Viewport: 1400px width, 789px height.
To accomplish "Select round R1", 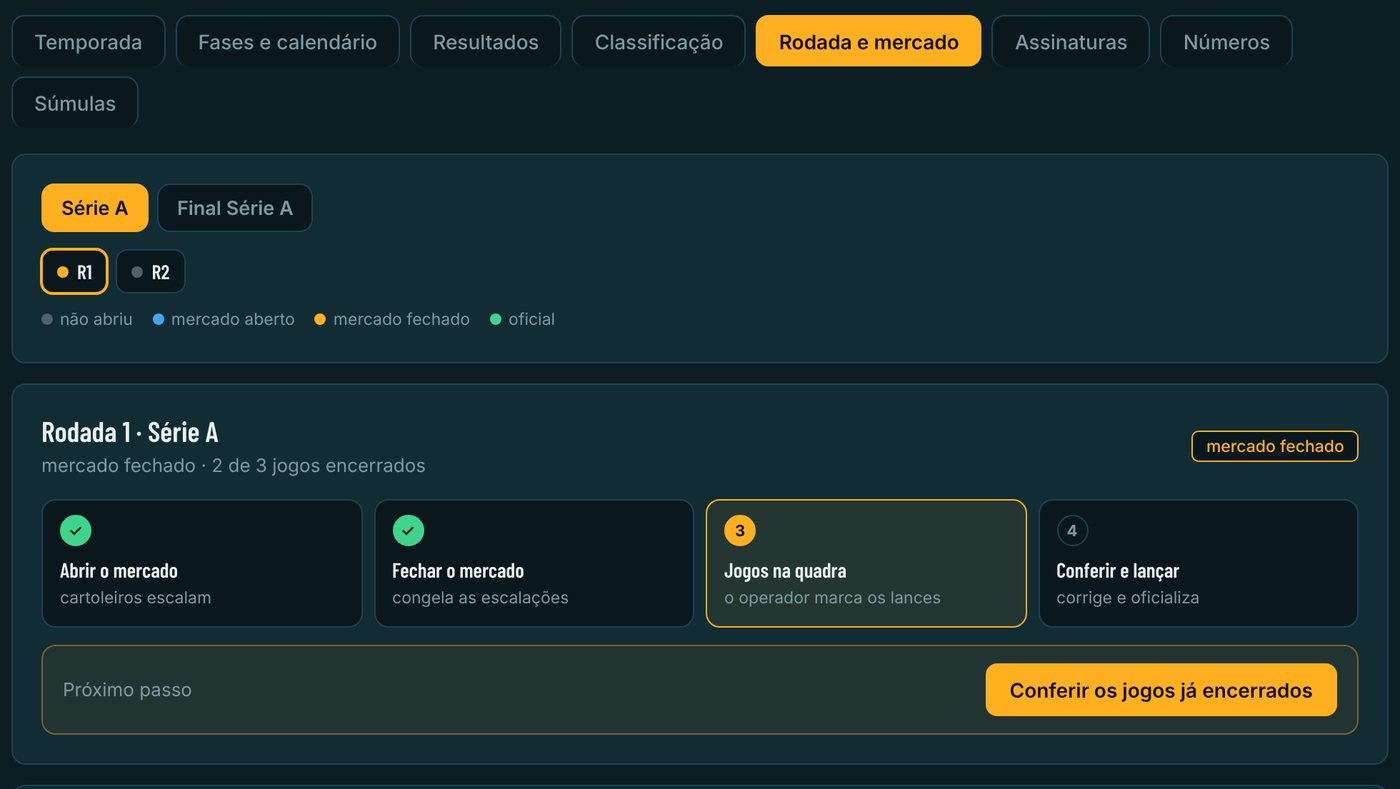I will tap(74, 272).
